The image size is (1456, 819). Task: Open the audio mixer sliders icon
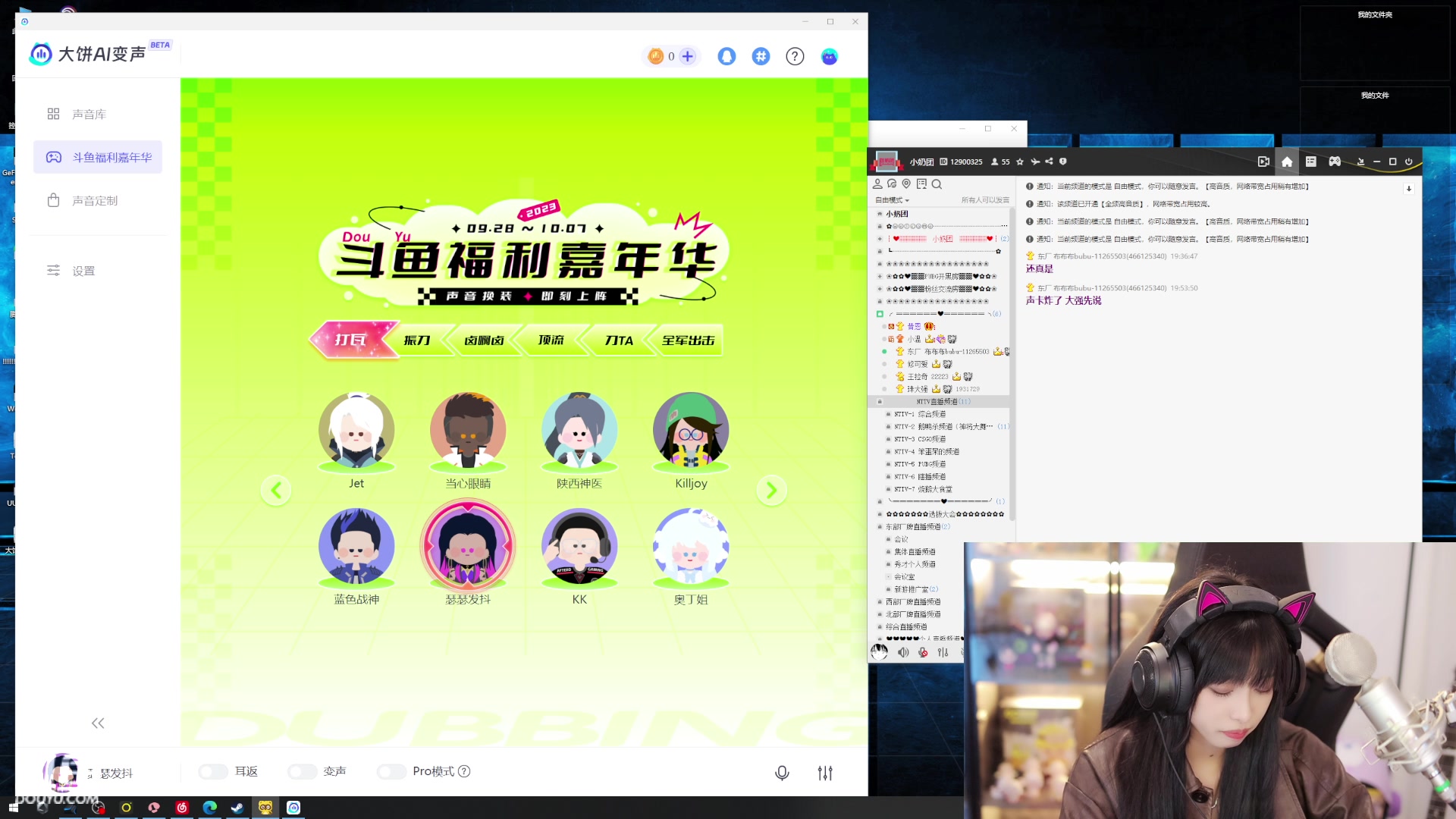pos(825,773)
